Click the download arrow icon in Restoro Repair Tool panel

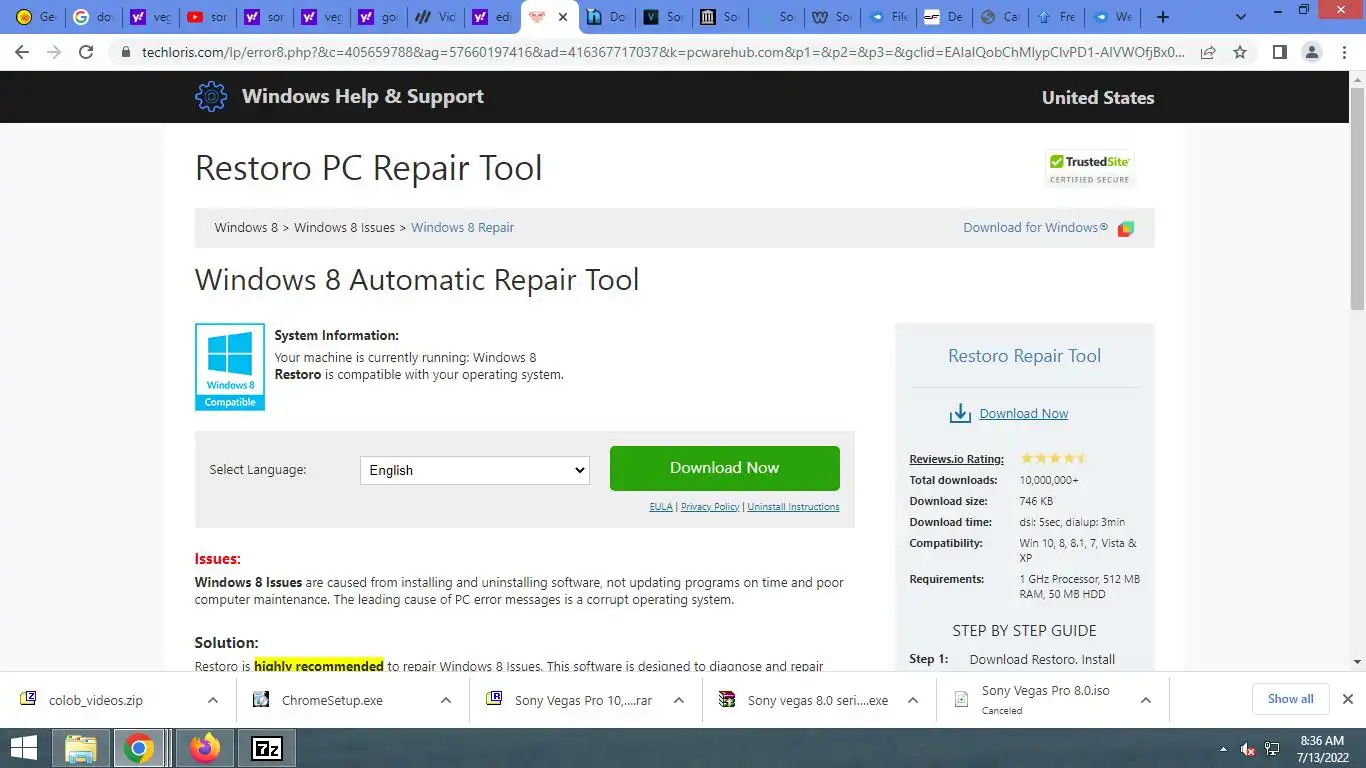pyautogui.click(x=960, y=413)
